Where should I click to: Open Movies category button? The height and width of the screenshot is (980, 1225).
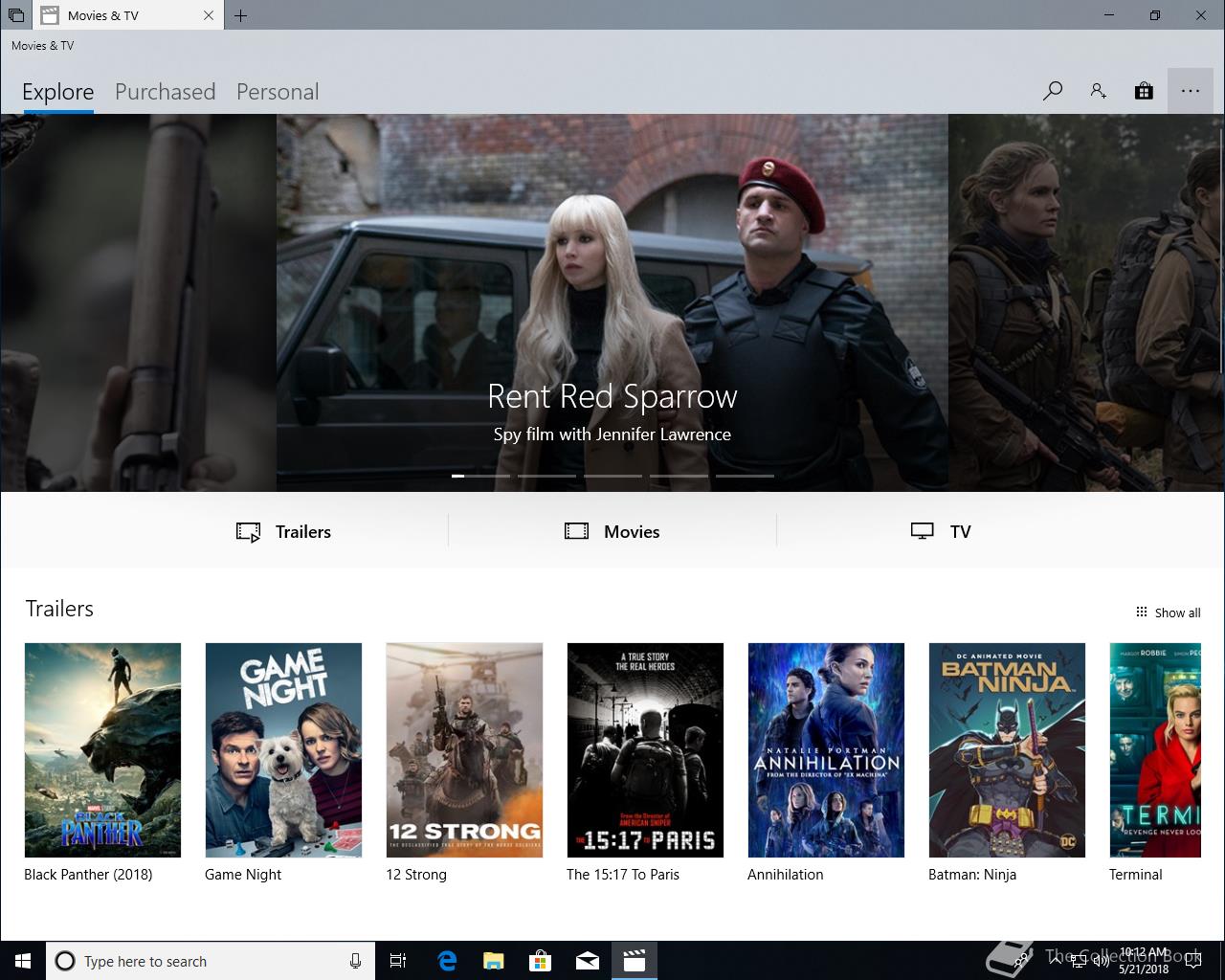click(612, 531)
